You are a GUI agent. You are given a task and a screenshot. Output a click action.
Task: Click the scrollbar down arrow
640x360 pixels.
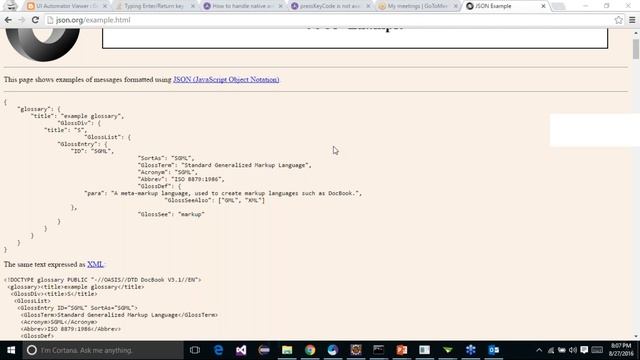coord(636,337)
